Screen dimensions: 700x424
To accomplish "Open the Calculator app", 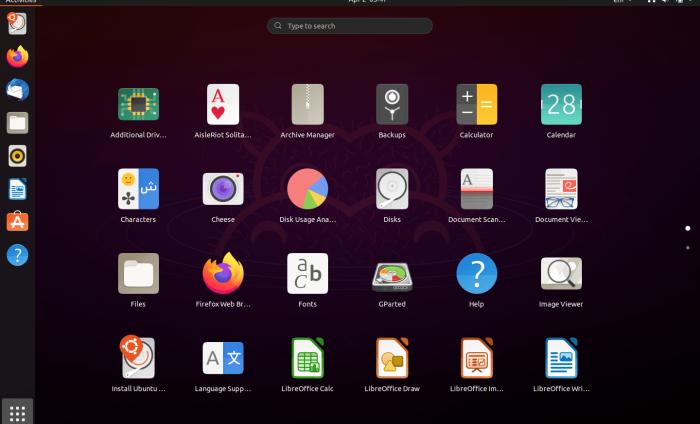I will tap(476, 104).
